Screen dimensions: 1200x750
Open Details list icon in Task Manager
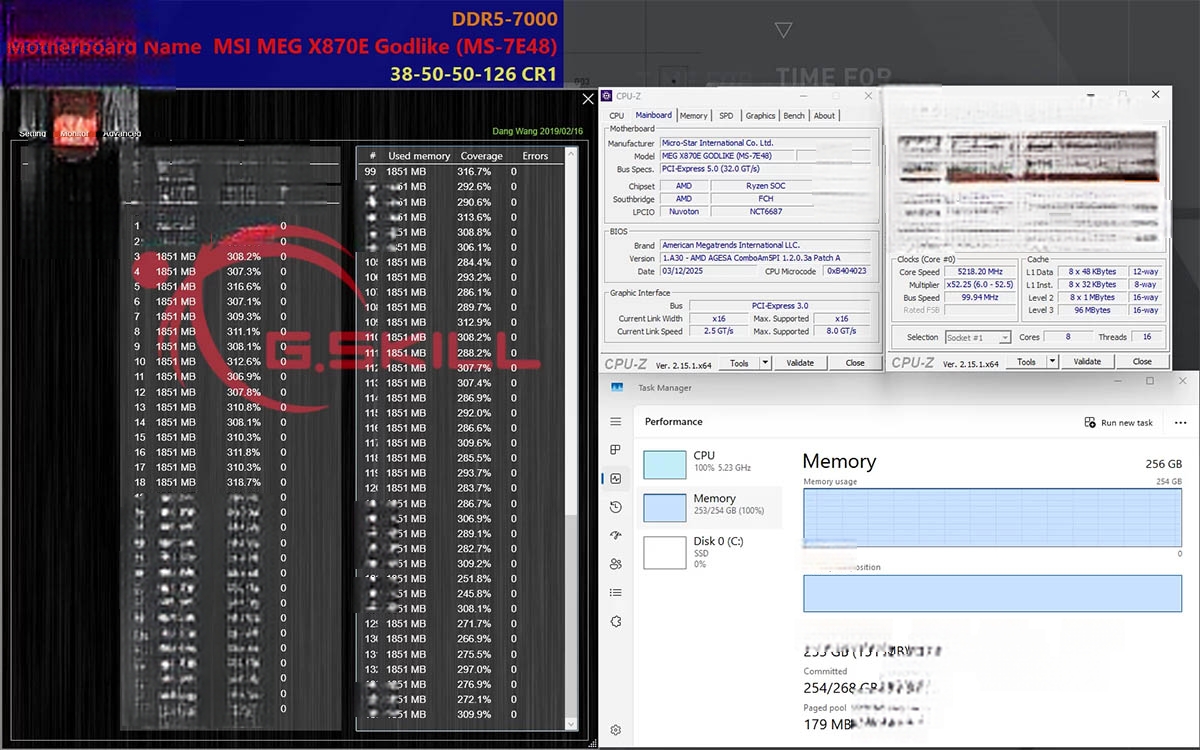point(616,593)
